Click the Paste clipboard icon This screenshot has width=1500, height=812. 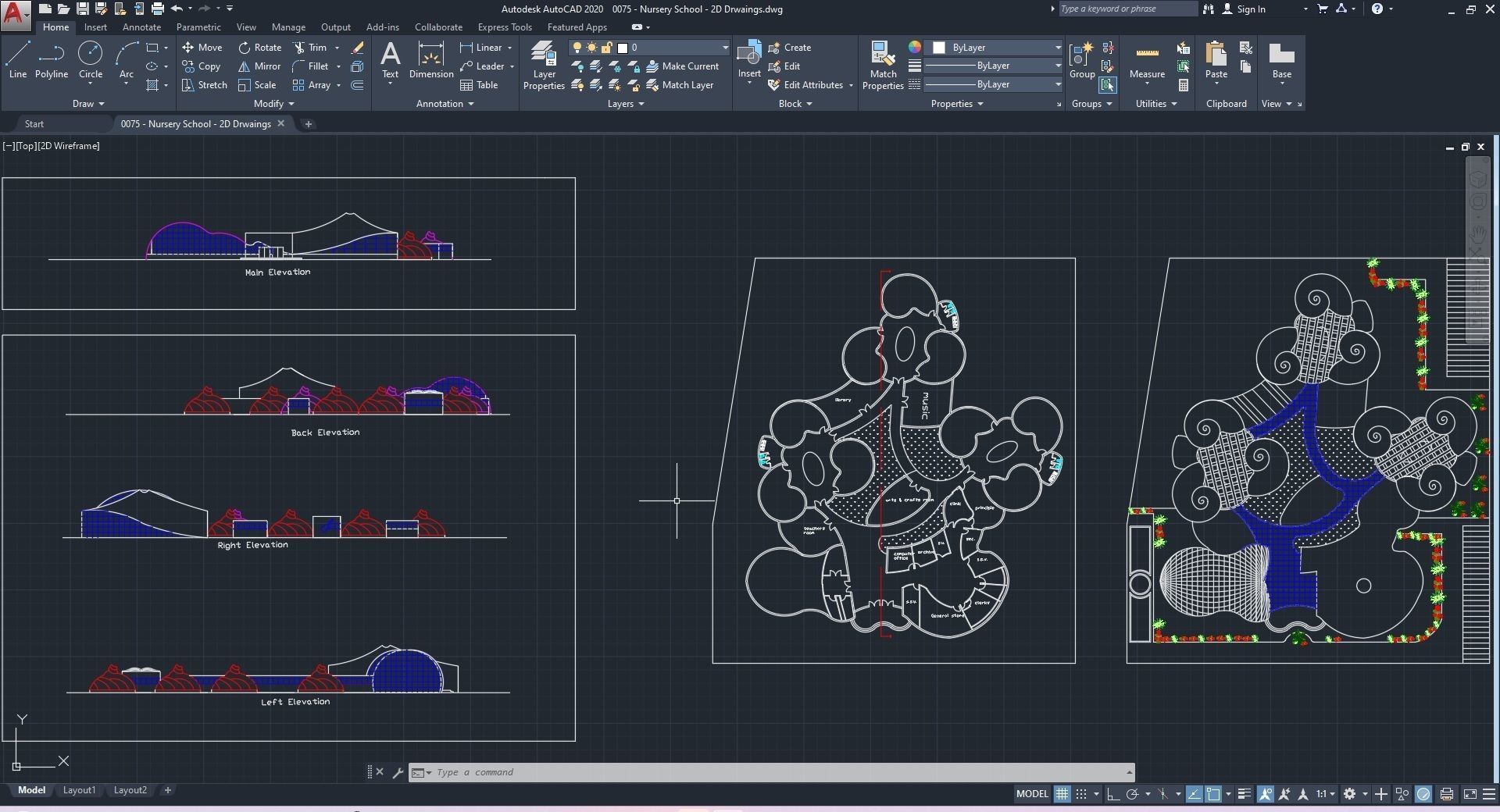pyautogui.click(x=1216, y=60)
